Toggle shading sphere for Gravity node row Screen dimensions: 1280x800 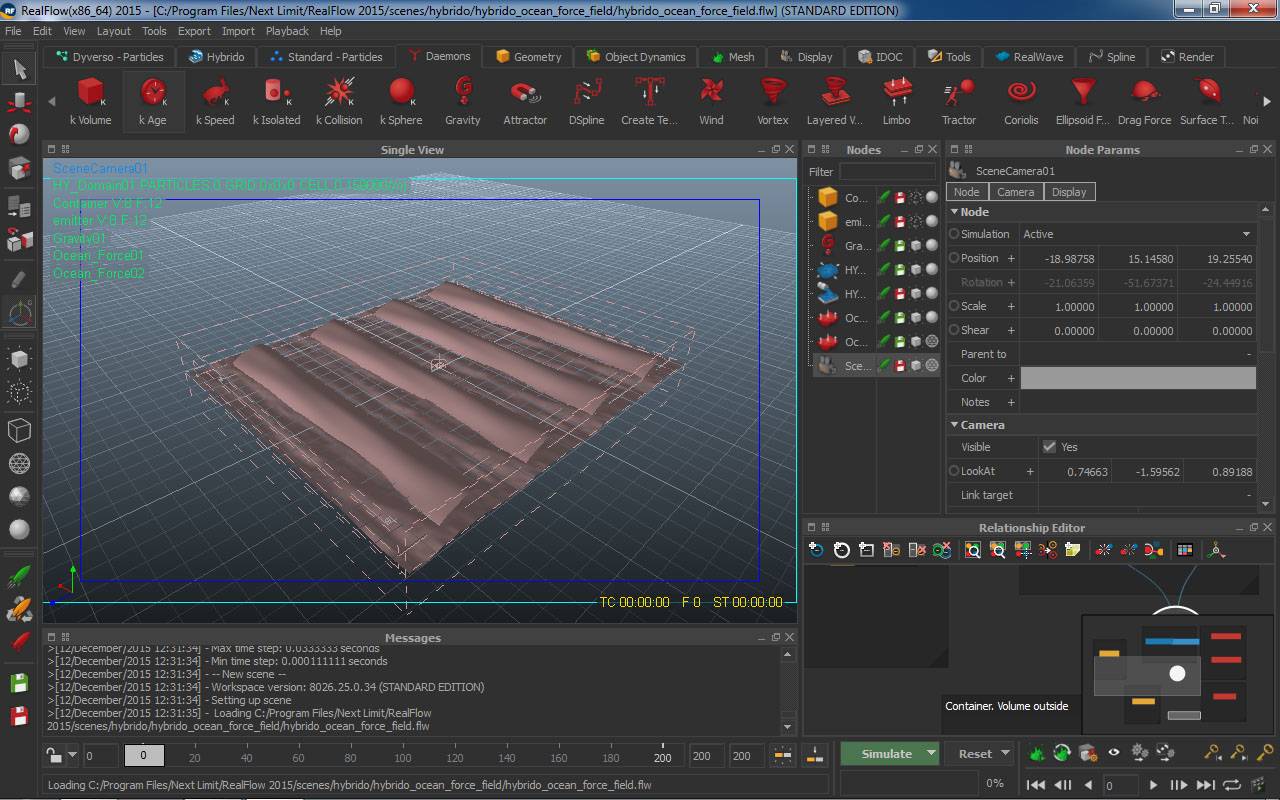point(932,246)
